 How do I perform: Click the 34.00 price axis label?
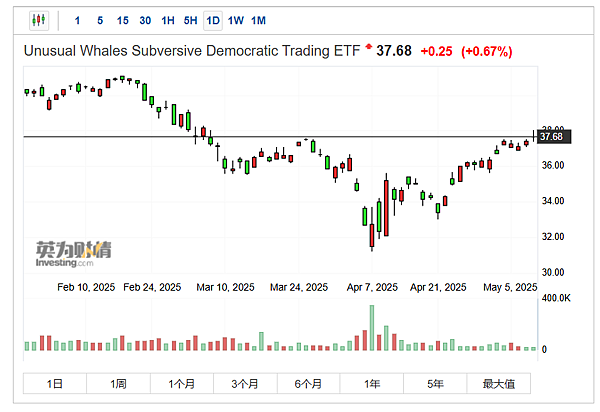pos(553,201)
